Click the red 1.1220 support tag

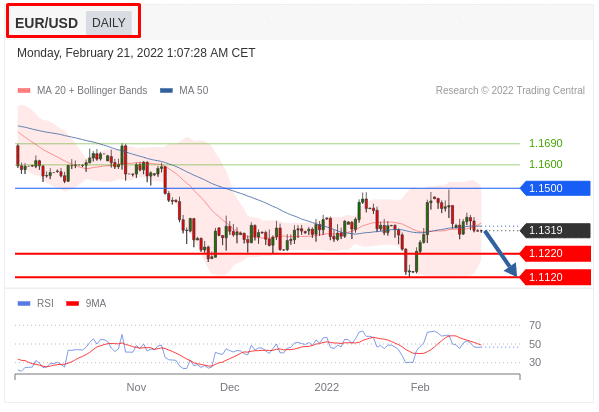556,253
